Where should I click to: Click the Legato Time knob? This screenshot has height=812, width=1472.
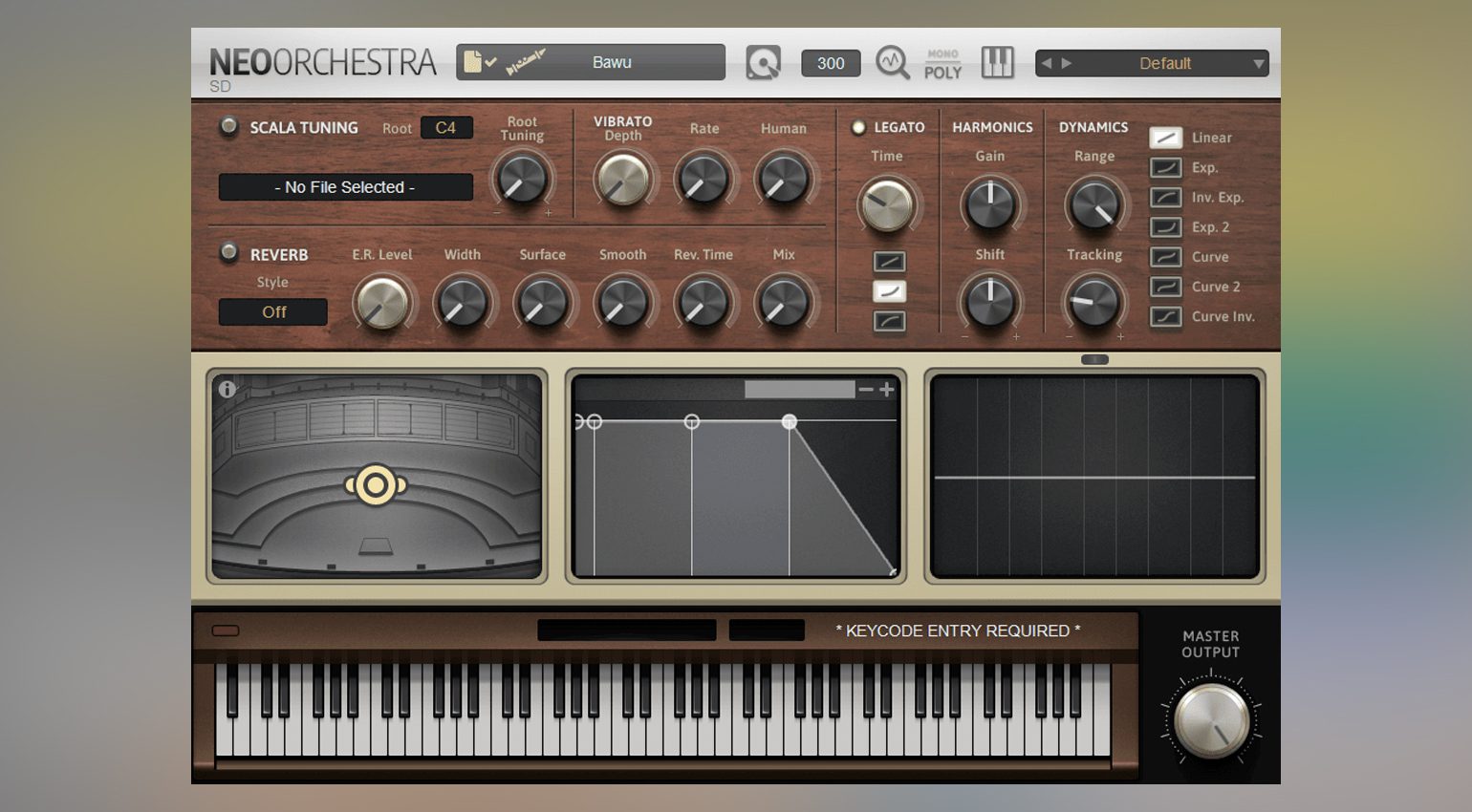887,204
